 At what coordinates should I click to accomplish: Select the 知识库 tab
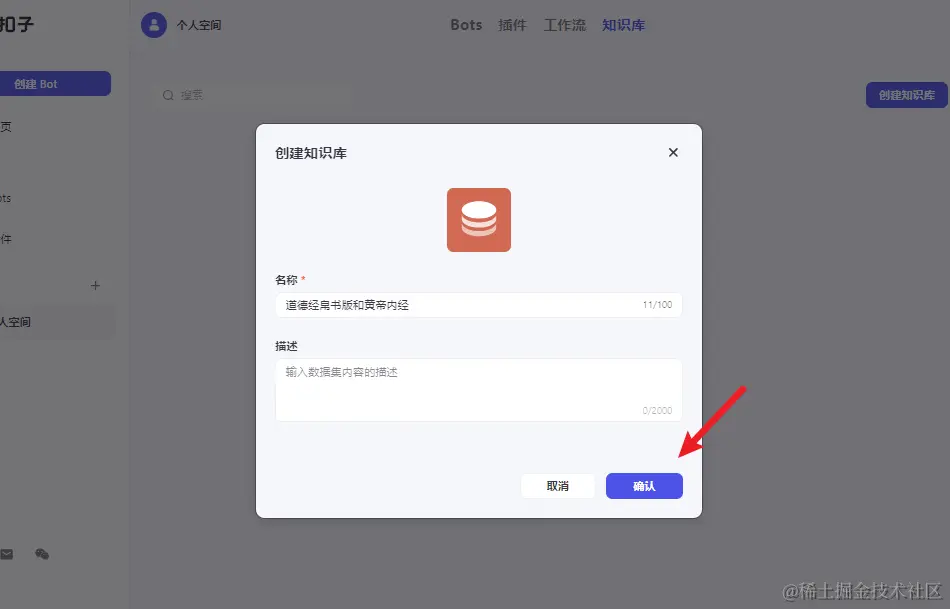pos(623,25)
